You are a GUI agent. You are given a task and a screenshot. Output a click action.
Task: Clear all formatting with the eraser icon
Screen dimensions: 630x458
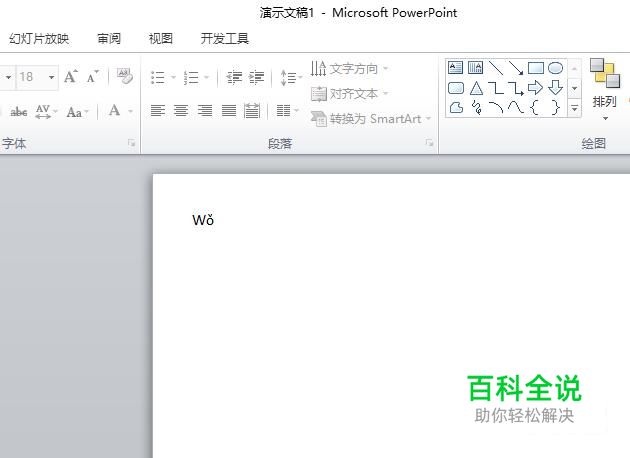coord(125,76)
